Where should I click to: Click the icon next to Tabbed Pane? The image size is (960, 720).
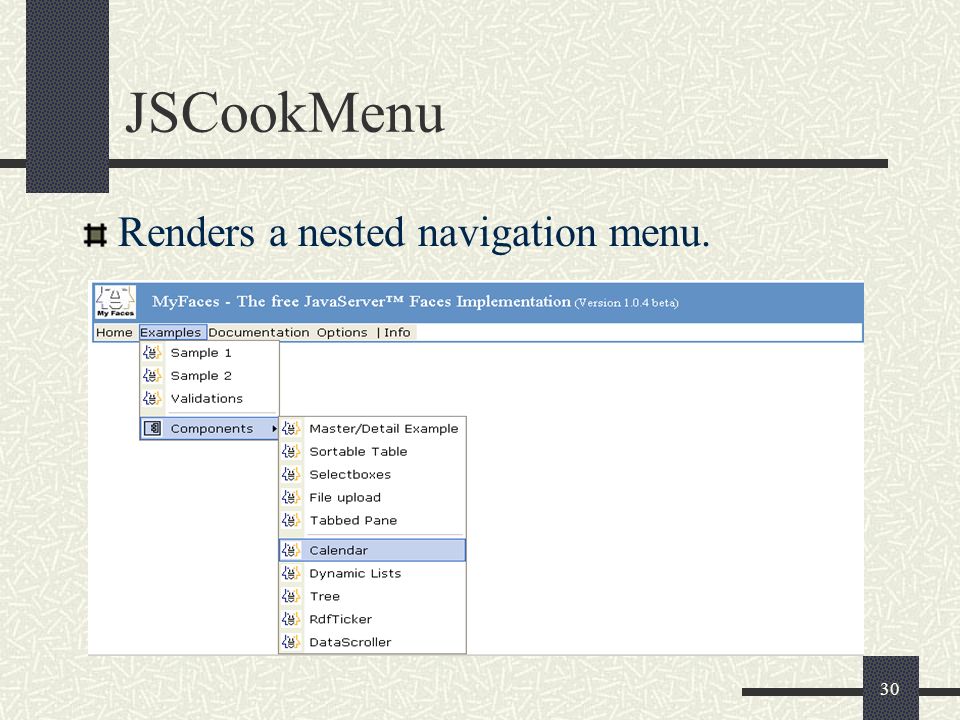point(291,520)
